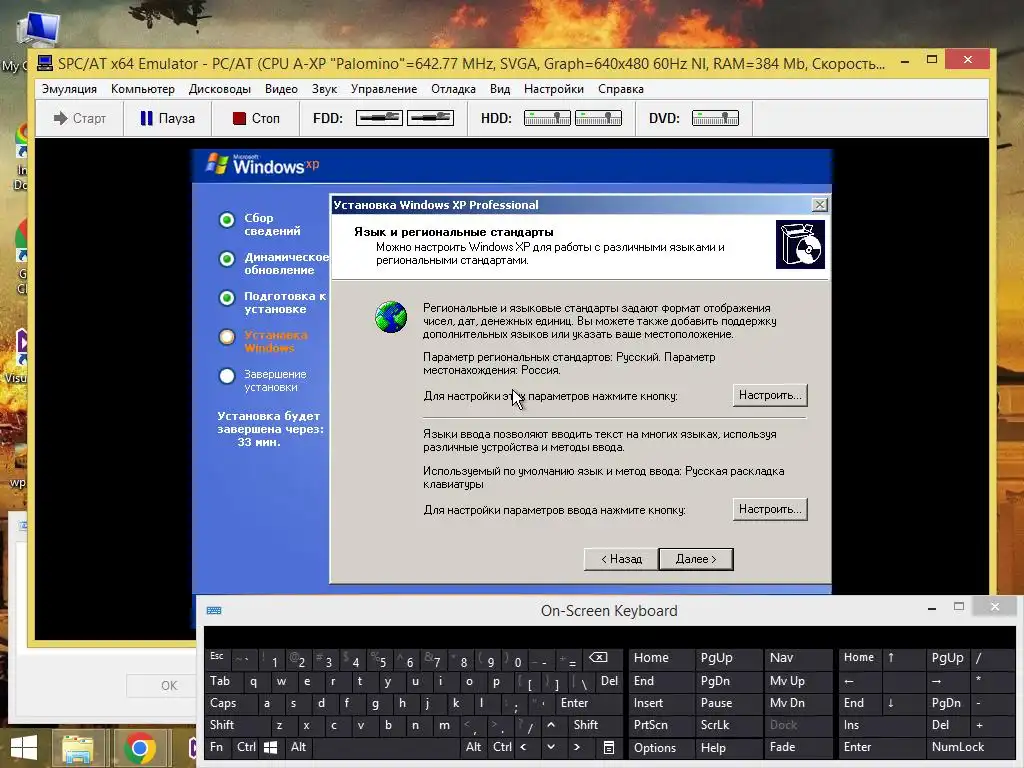Open the Справка menu
The width and height of the screenshot is (1024, 768).
[620, 89]
